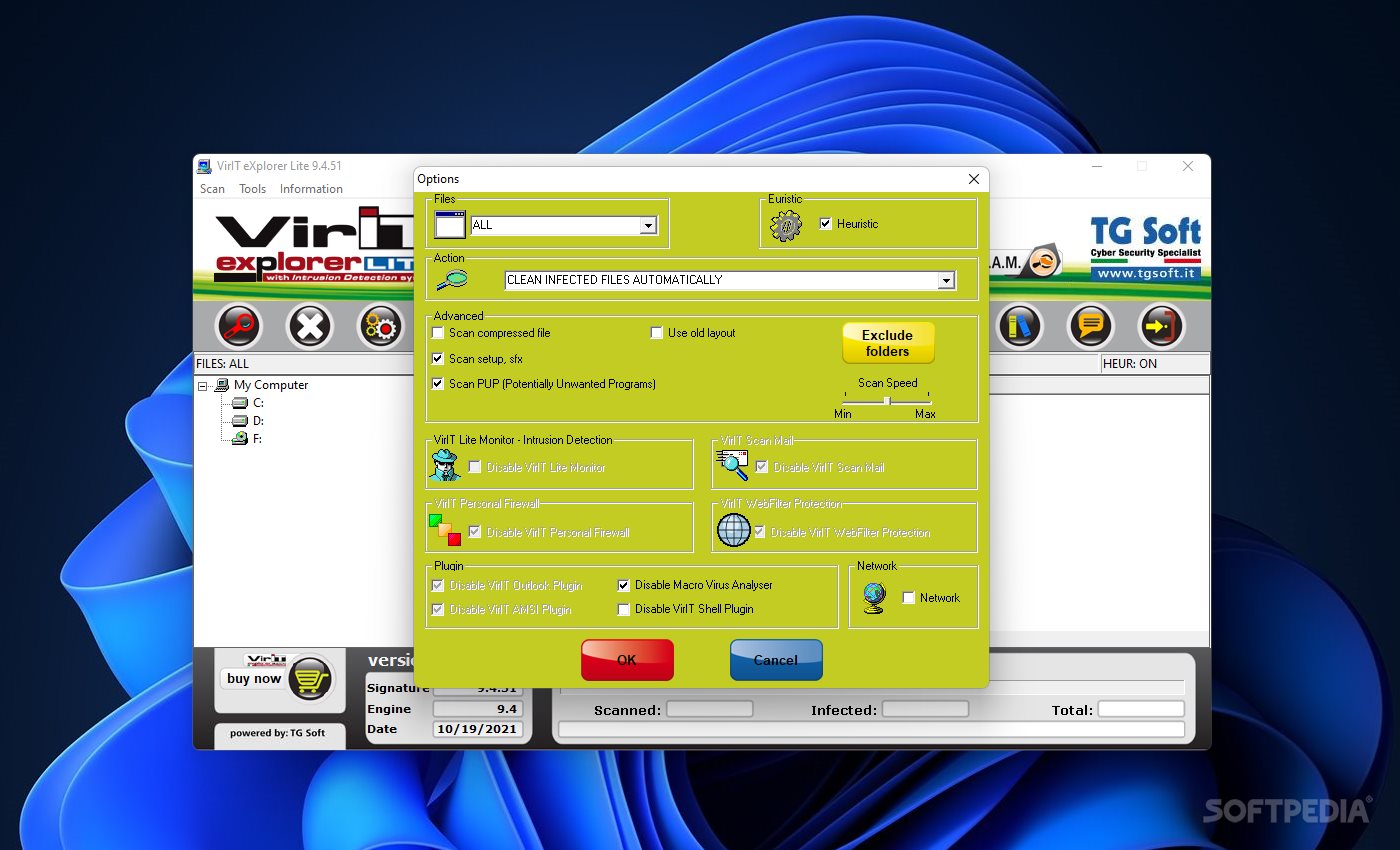
Task: Select the C: drive icon
Action: (239, 403)
